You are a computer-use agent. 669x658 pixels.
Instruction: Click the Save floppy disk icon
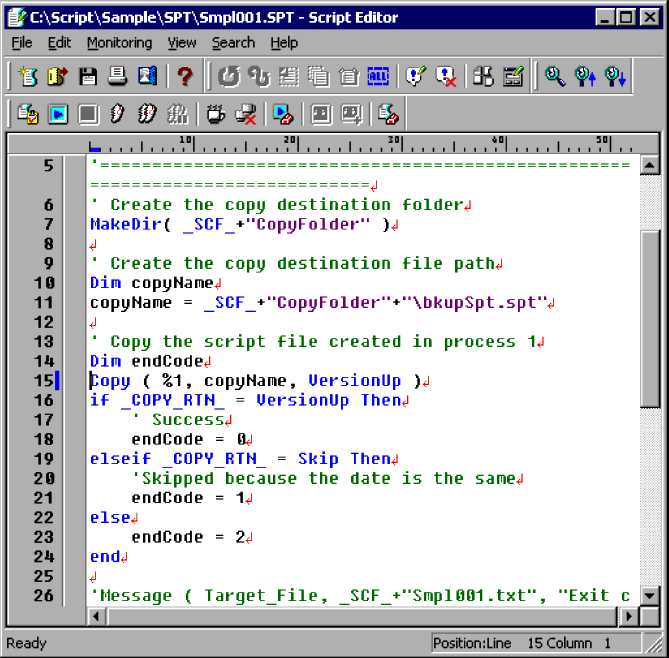[x=88, y=76]
